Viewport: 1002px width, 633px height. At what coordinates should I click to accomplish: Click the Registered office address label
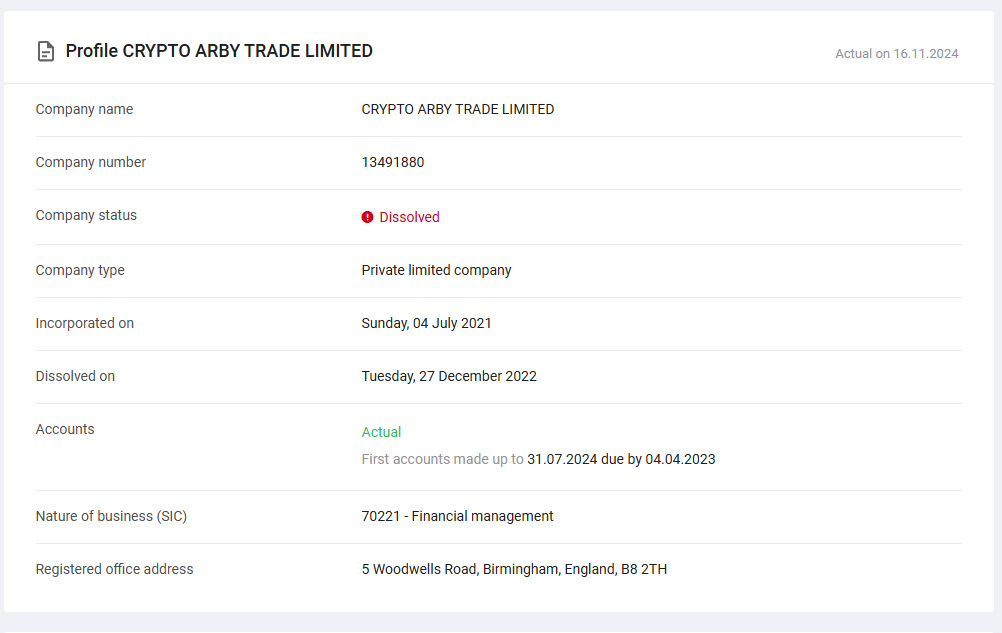[x=114, y=569]
